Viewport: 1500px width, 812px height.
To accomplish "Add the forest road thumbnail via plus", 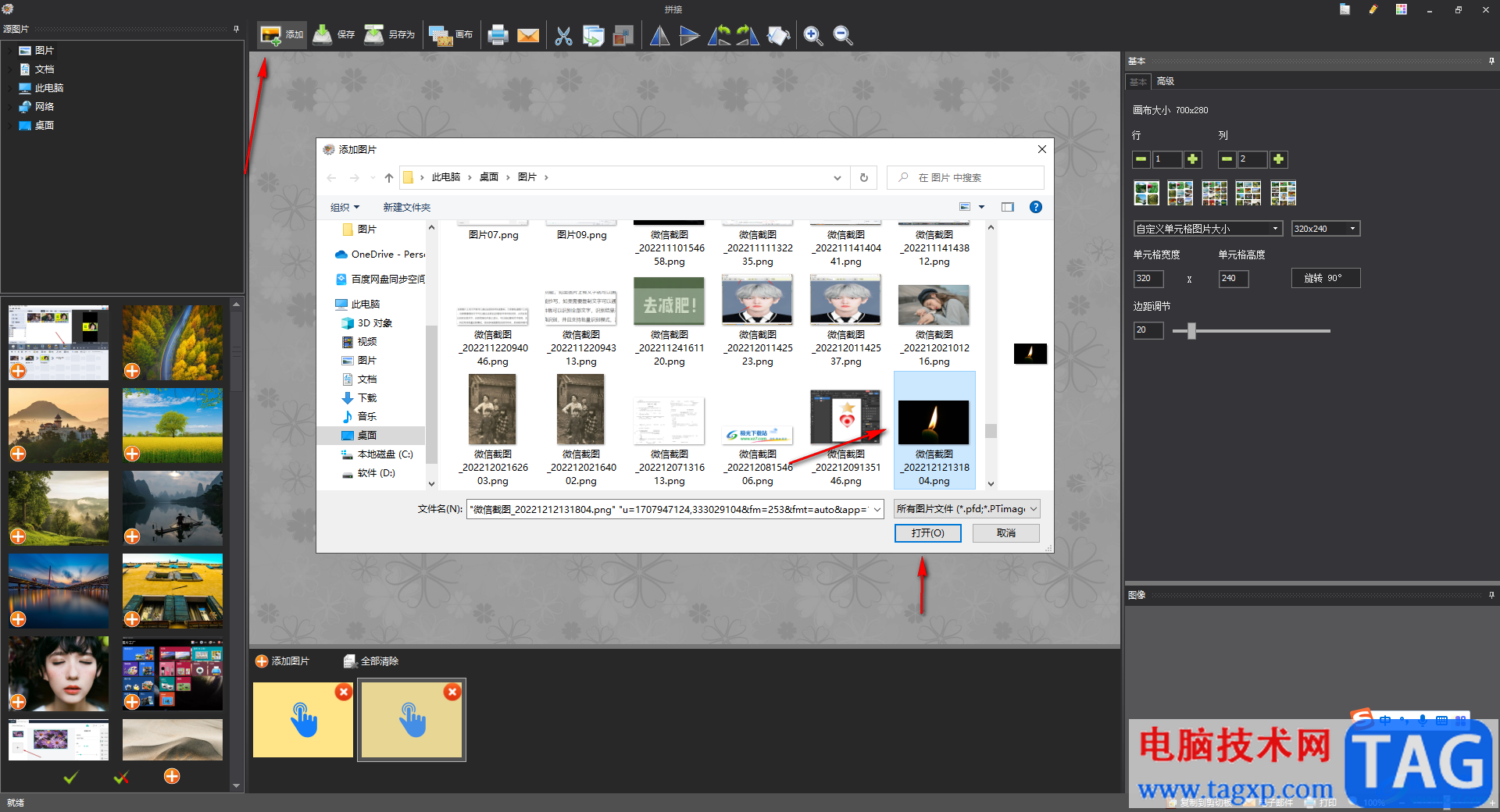I will coord(132,371).
